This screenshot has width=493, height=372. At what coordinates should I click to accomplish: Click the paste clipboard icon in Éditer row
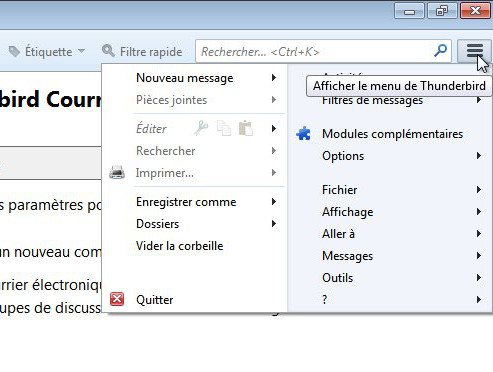[x=246, y=128]
